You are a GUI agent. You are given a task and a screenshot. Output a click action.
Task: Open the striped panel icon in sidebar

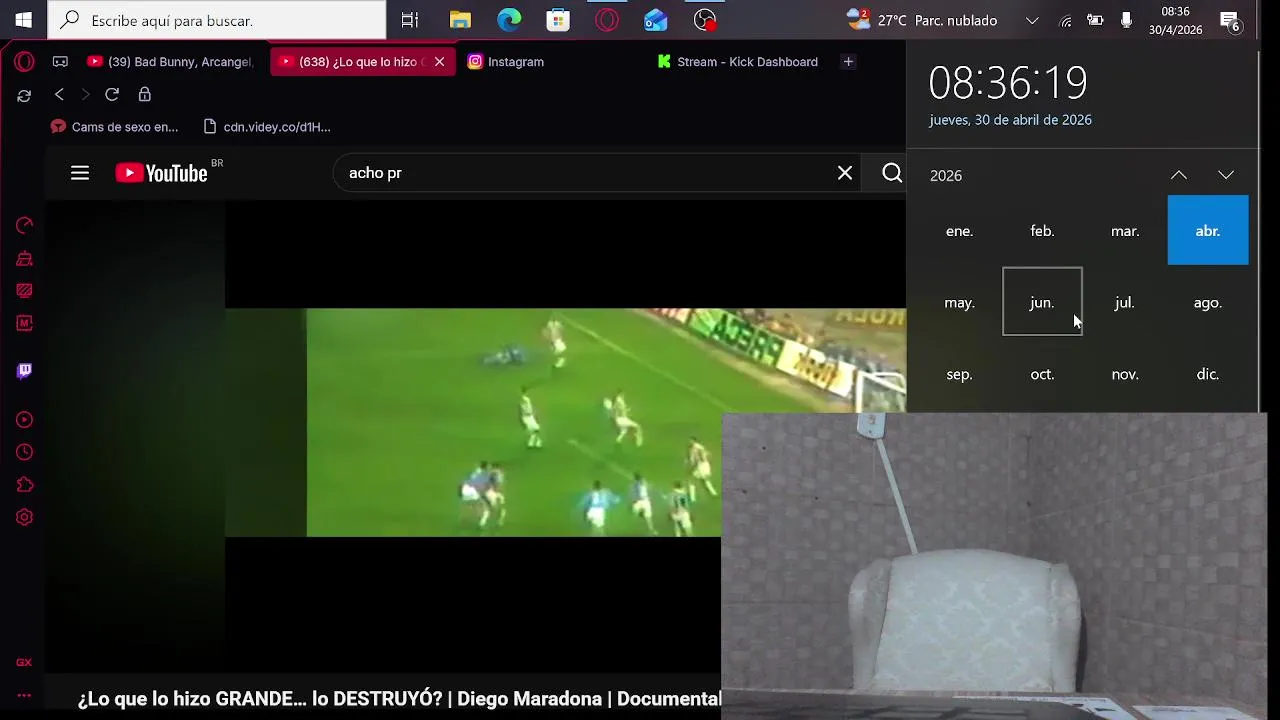25,290
